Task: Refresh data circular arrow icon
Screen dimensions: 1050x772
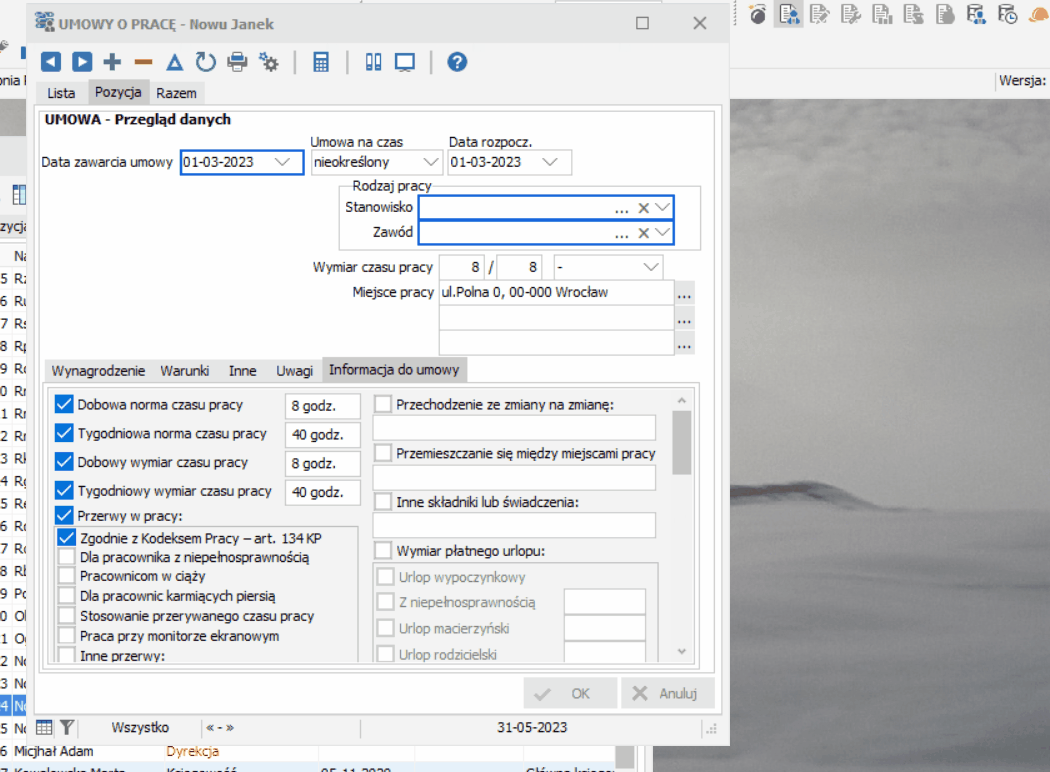Action: (206, 62)
